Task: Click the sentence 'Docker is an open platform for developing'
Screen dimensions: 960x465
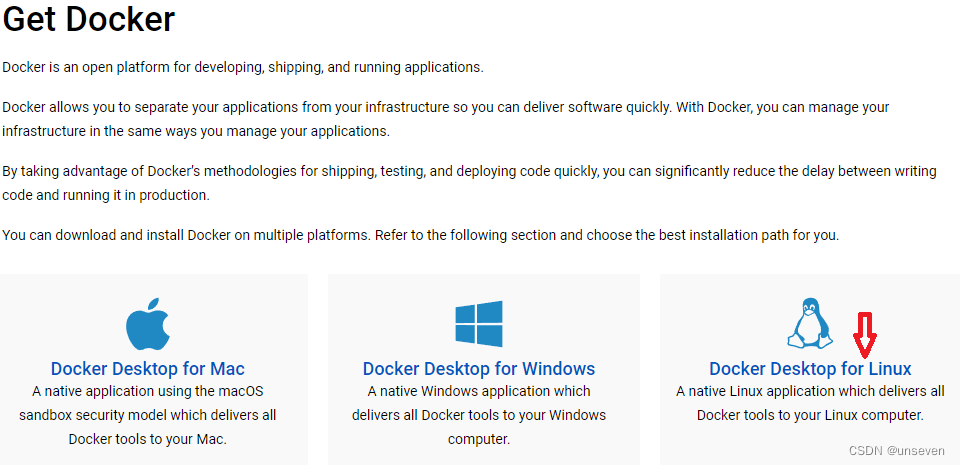Action: coord(243,67)
